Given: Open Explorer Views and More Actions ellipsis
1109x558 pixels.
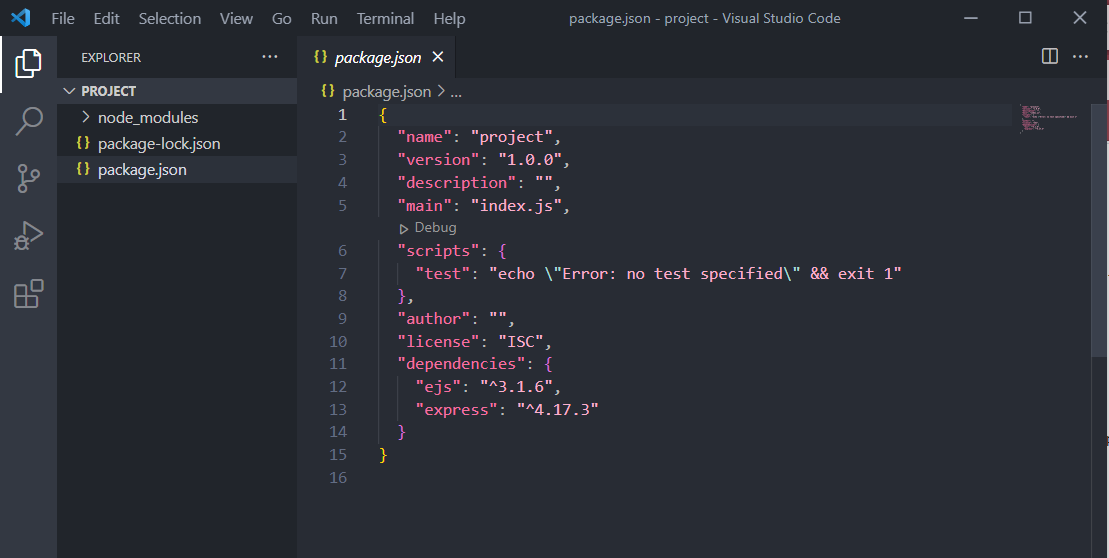Looking at the screenshot, I should pyautogui.click(x=269, y=57).
